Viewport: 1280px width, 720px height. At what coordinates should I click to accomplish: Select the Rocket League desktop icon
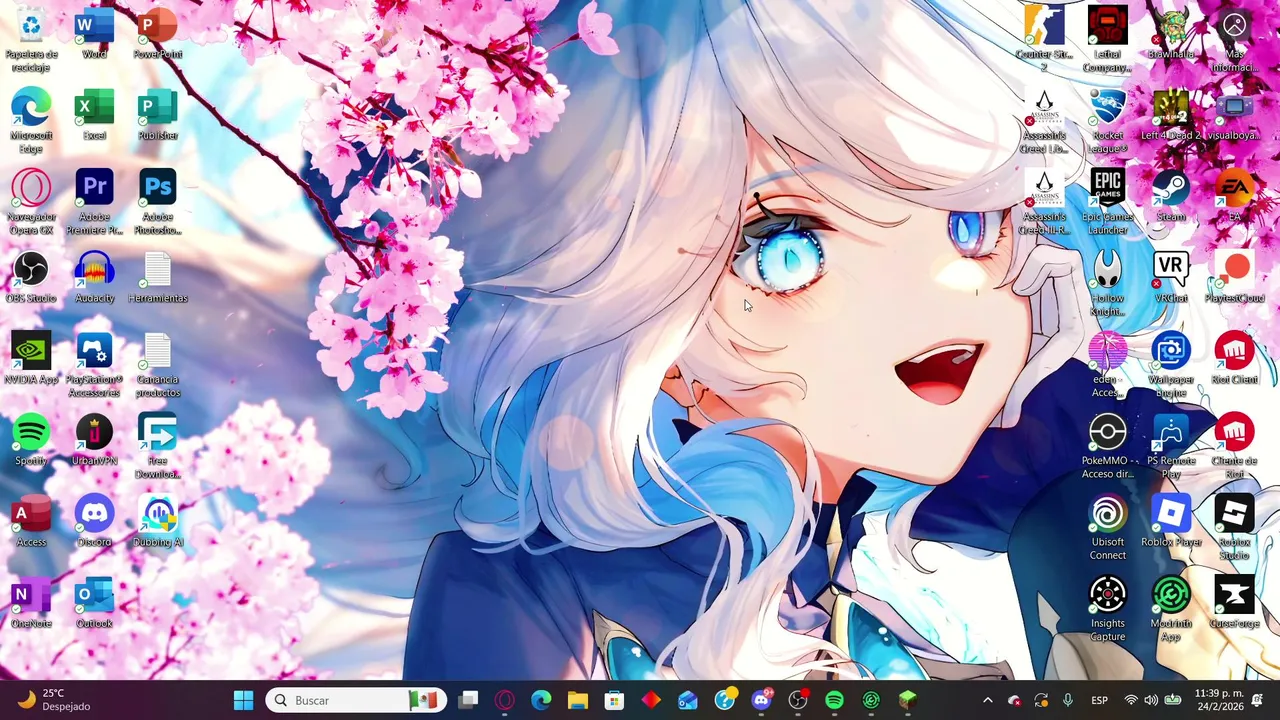point(1107,120)
